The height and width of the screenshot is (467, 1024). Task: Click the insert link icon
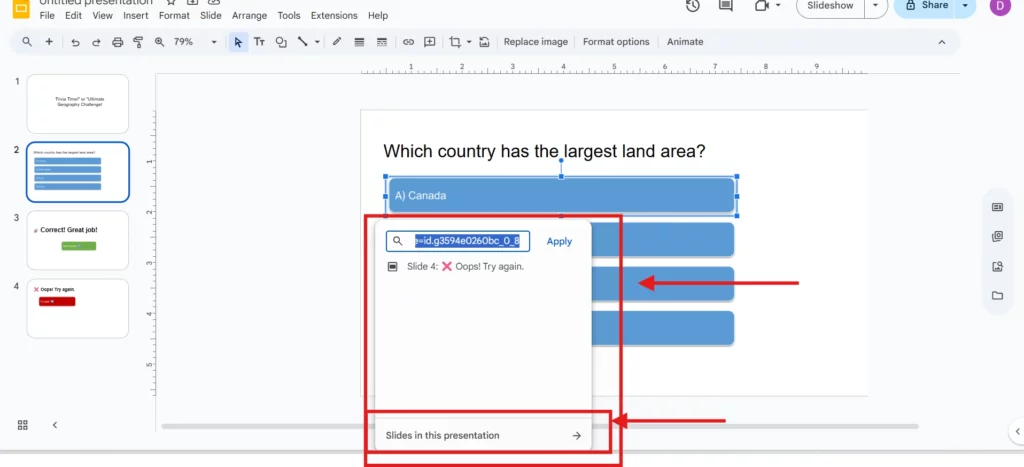point(408,42)
